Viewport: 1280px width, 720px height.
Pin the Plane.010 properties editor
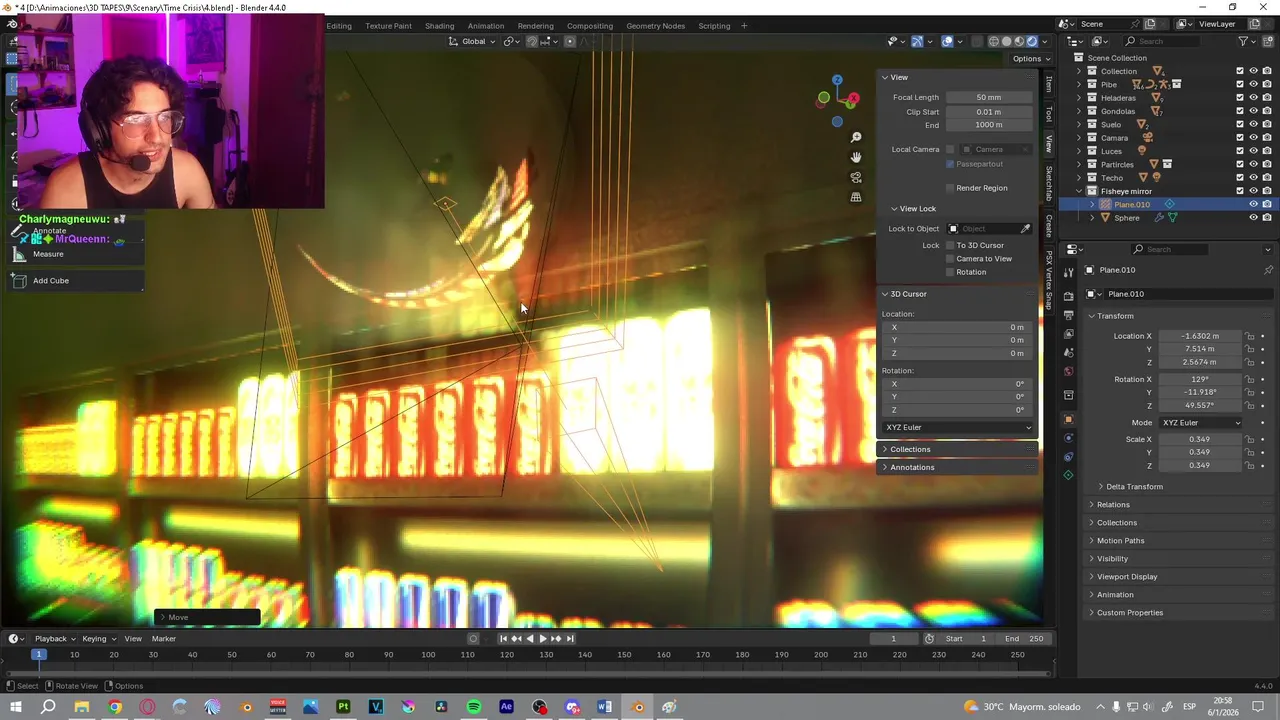1268,270
